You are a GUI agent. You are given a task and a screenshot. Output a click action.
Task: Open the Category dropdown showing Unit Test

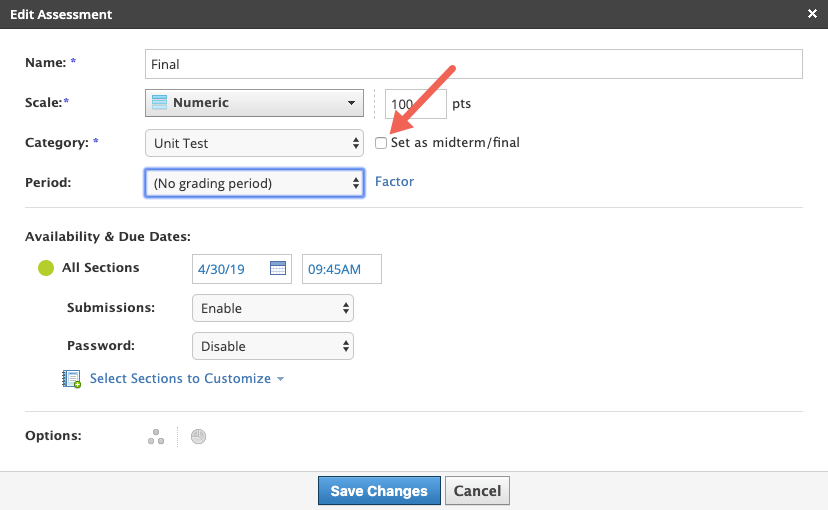tap(254, 143)
